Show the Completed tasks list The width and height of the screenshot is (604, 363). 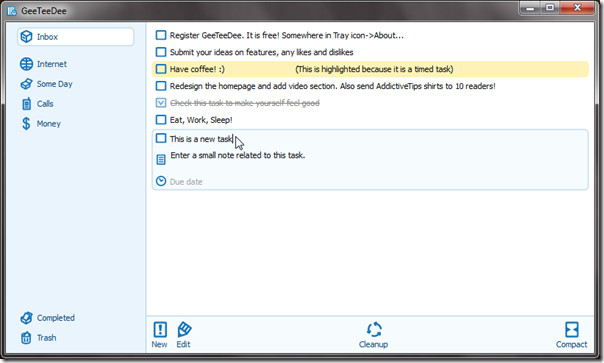(x=56, y=318)
